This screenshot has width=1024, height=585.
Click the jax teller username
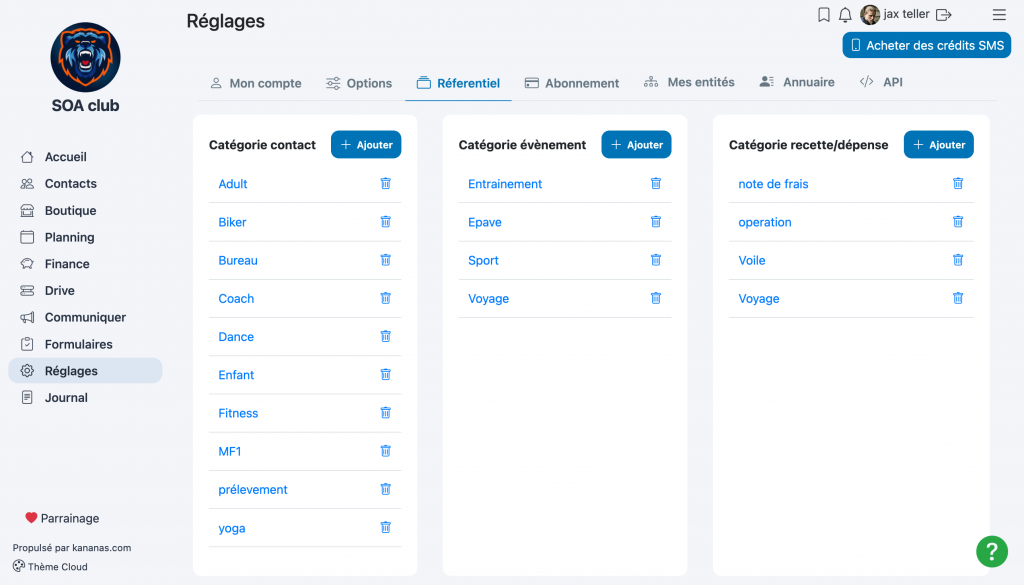pos(906,14)
